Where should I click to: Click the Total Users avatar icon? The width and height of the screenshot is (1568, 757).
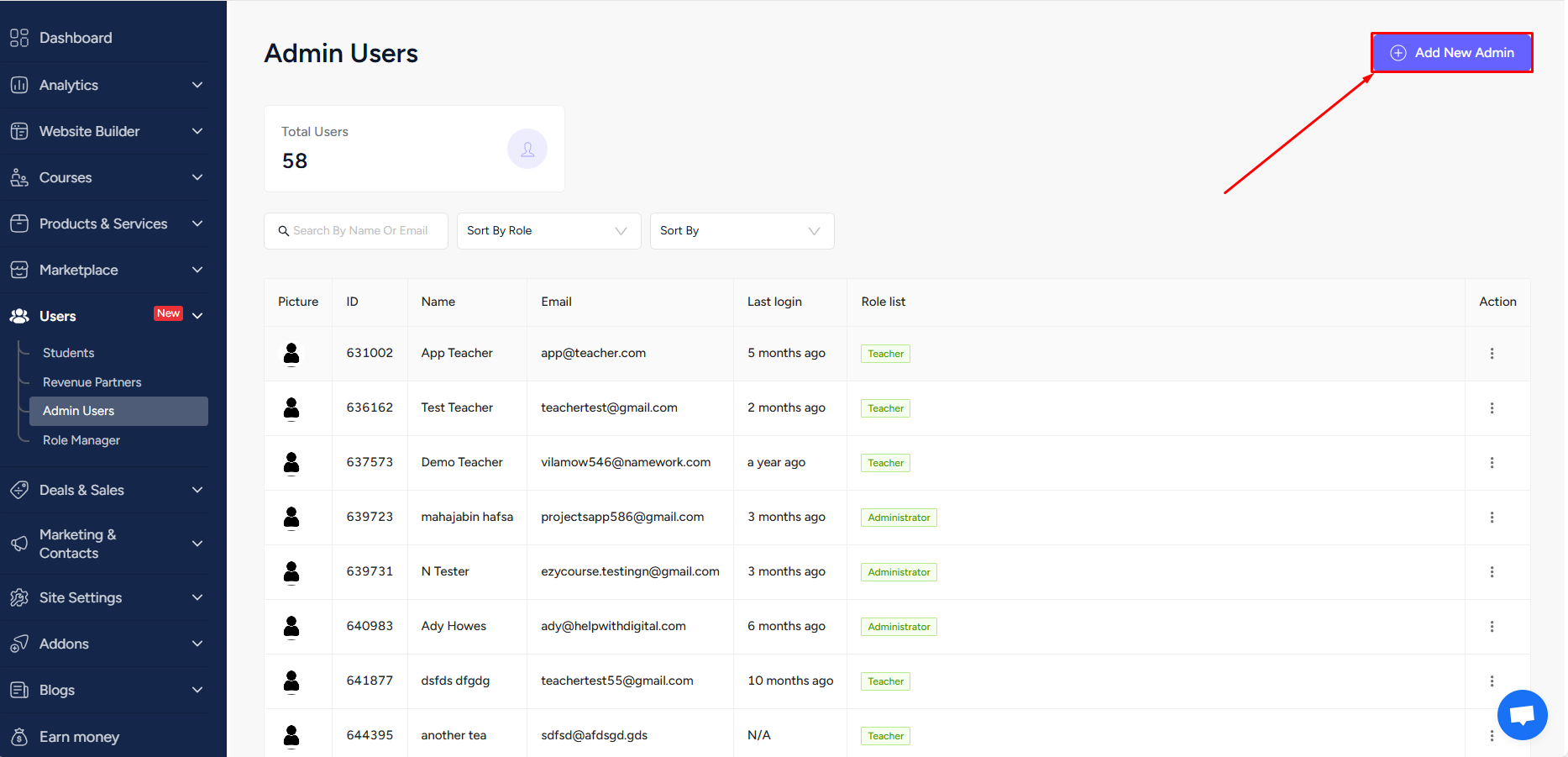pos(527,149)
